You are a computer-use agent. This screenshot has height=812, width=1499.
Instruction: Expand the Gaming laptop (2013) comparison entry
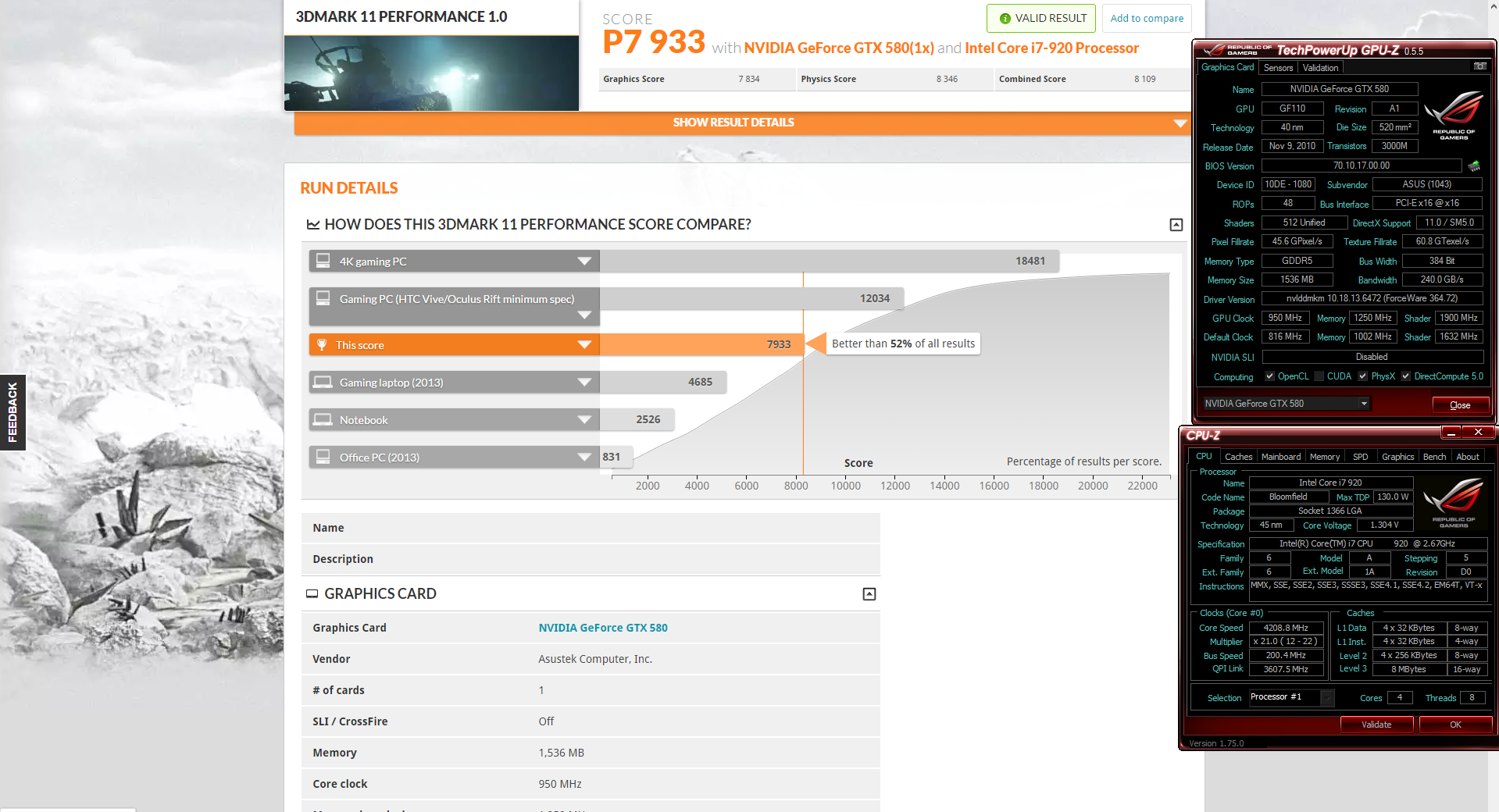584,382
